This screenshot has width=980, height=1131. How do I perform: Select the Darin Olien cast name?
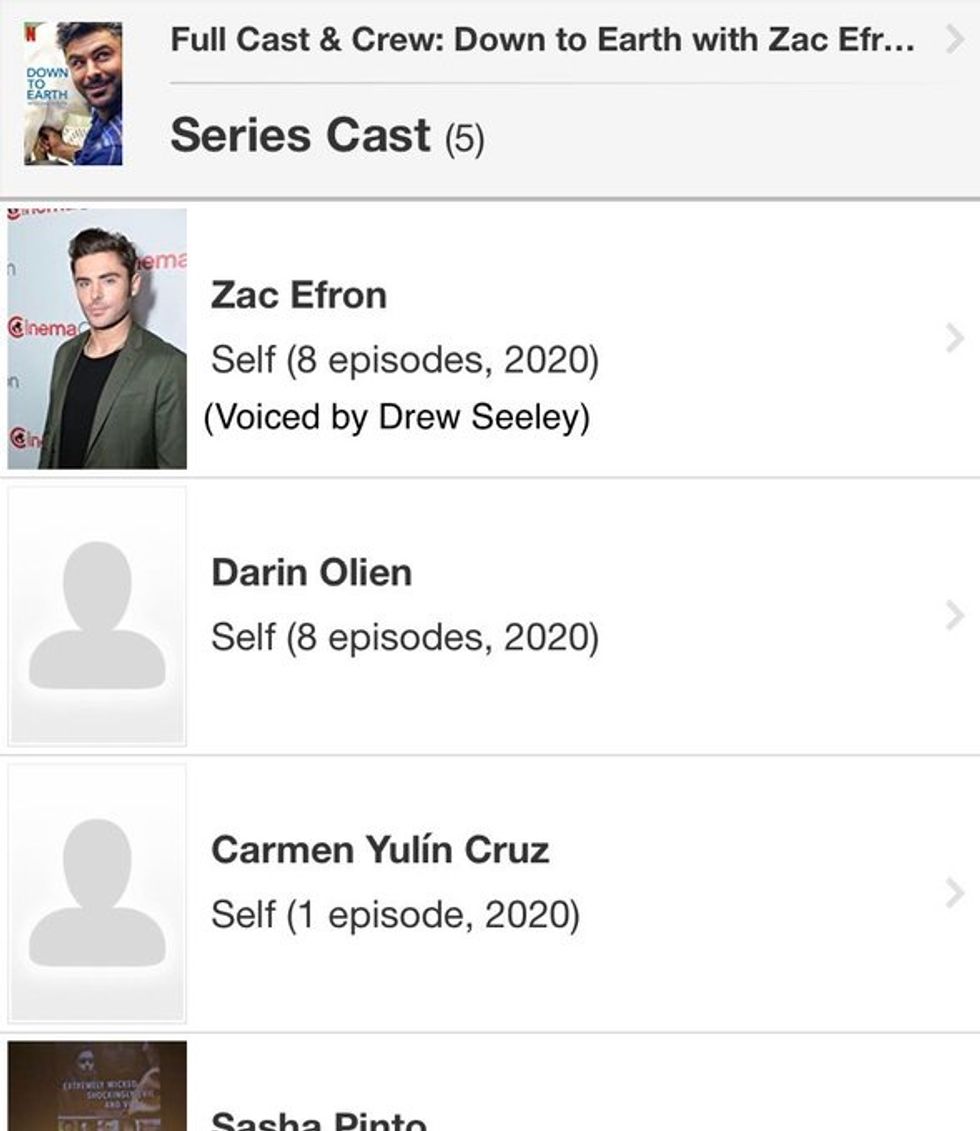tap(311, 573)
